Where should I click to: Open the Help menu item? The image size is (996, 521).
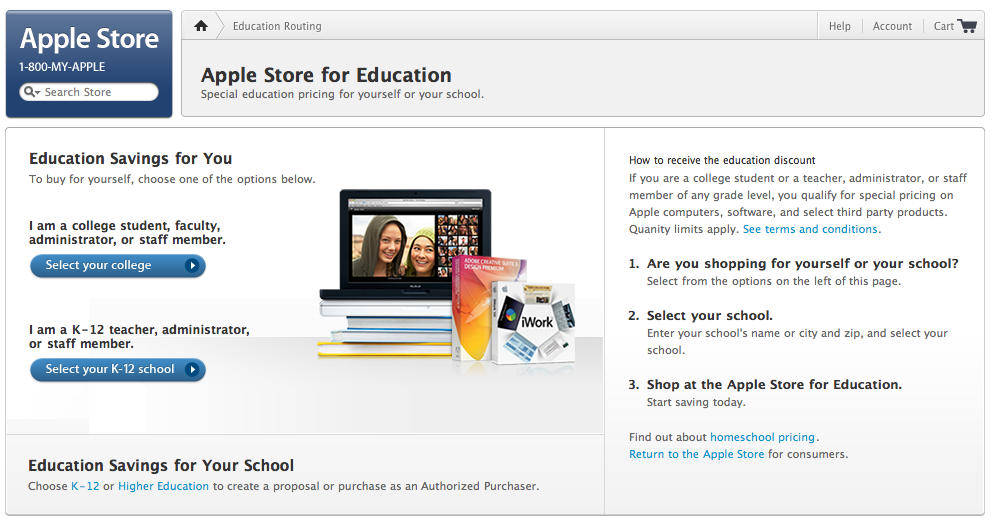(x=839, y=26)
